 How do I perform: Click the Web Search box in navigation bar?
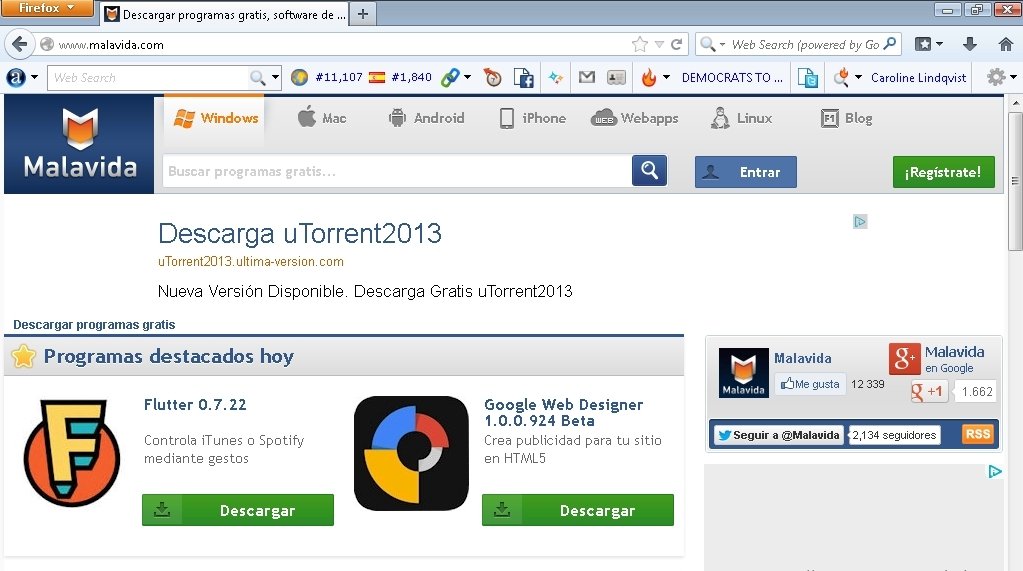pos(799,44)
